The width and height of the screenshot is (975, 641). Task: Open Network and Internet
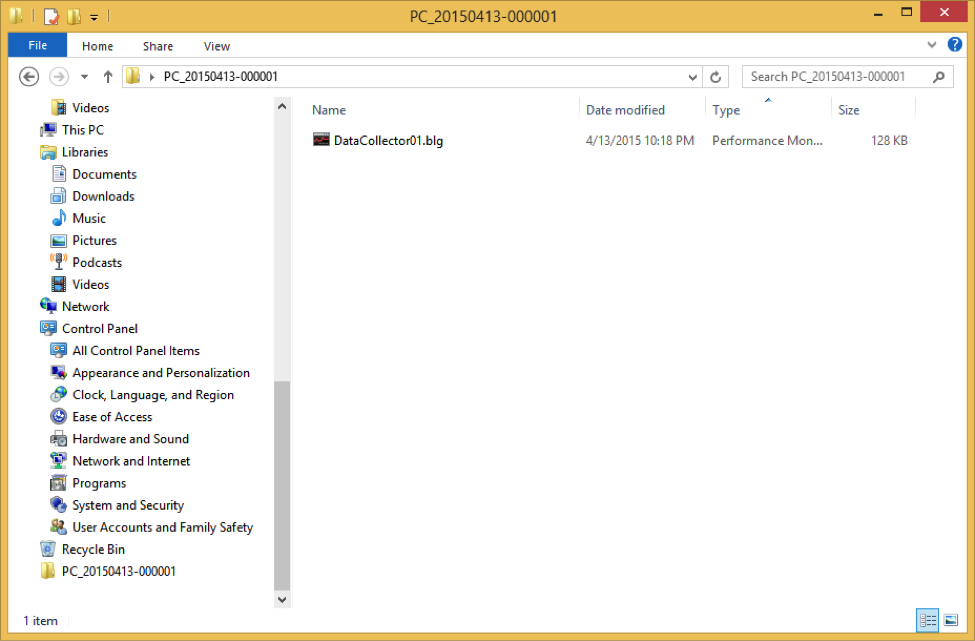(x=131, y=461)
